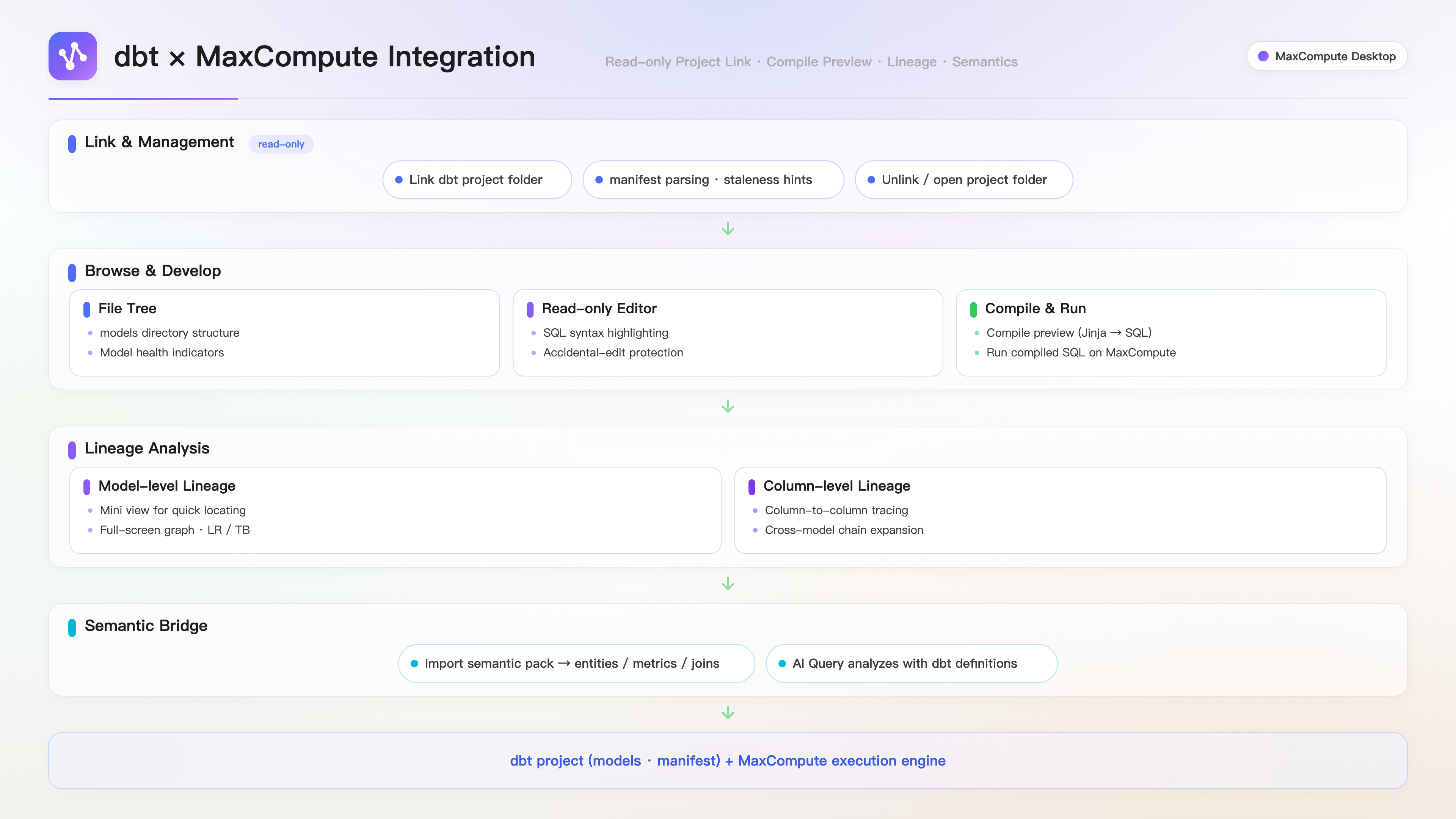1456x819 pixels.
Task: Click the 'read-only' tag badge
Action: 281,144
